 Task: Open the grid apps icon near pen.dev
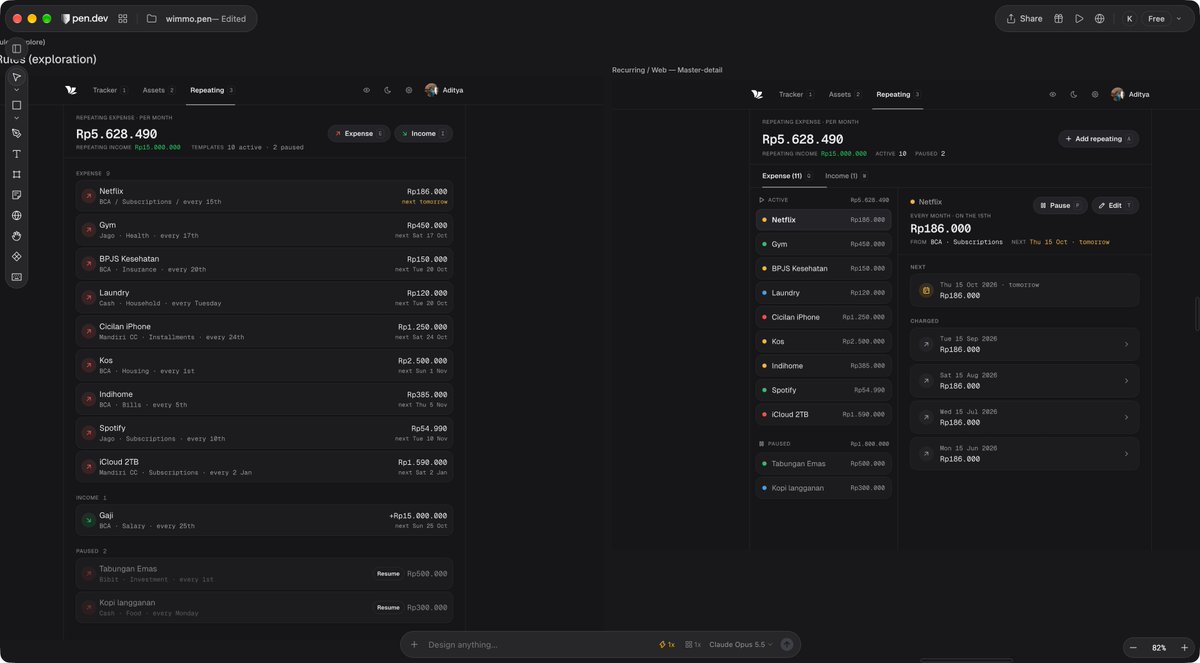pyautogui.click(x=123, y=19)
